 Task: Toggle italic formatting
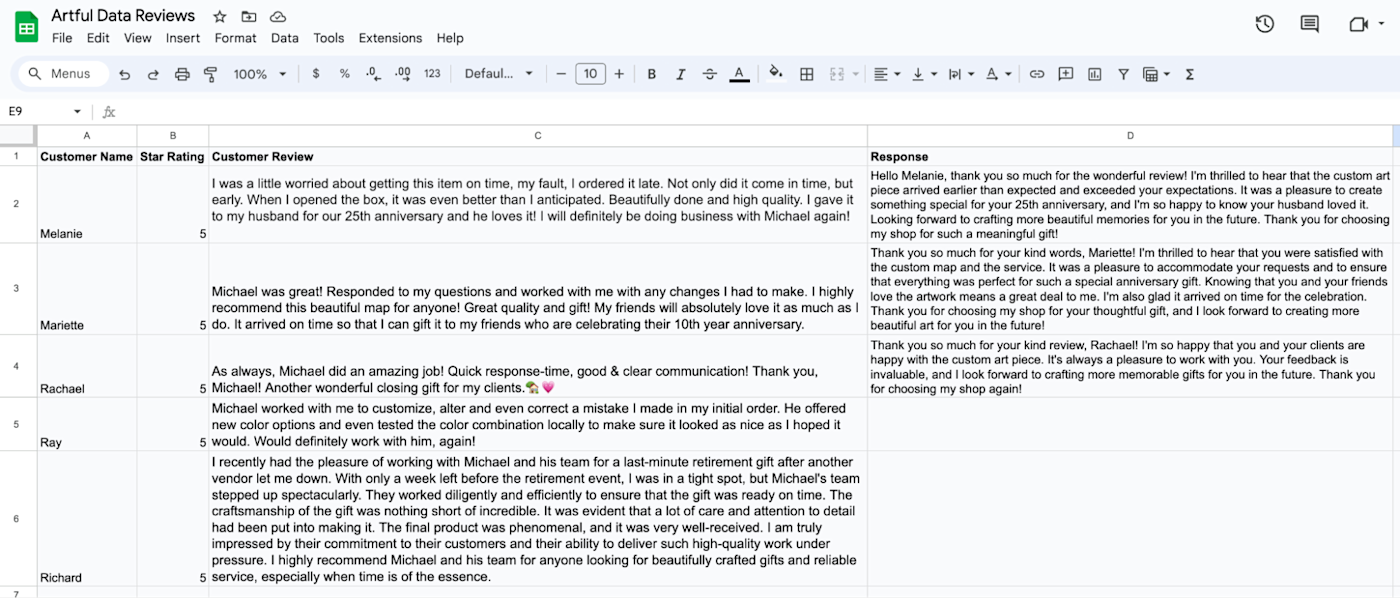(681, 74)
